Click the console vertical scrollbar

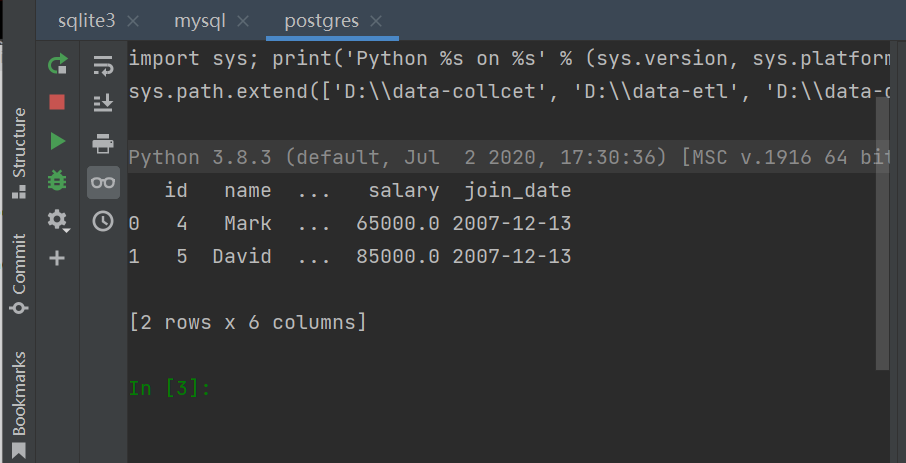tap(882, 233)
